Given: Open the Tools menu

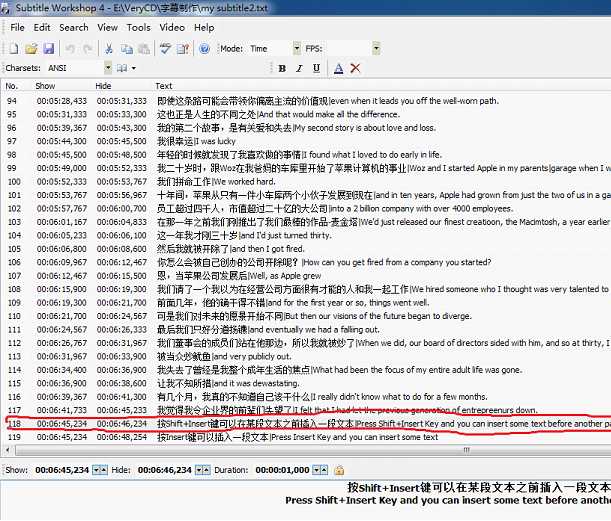Looking at the screenshot, I should coord(138,28).
